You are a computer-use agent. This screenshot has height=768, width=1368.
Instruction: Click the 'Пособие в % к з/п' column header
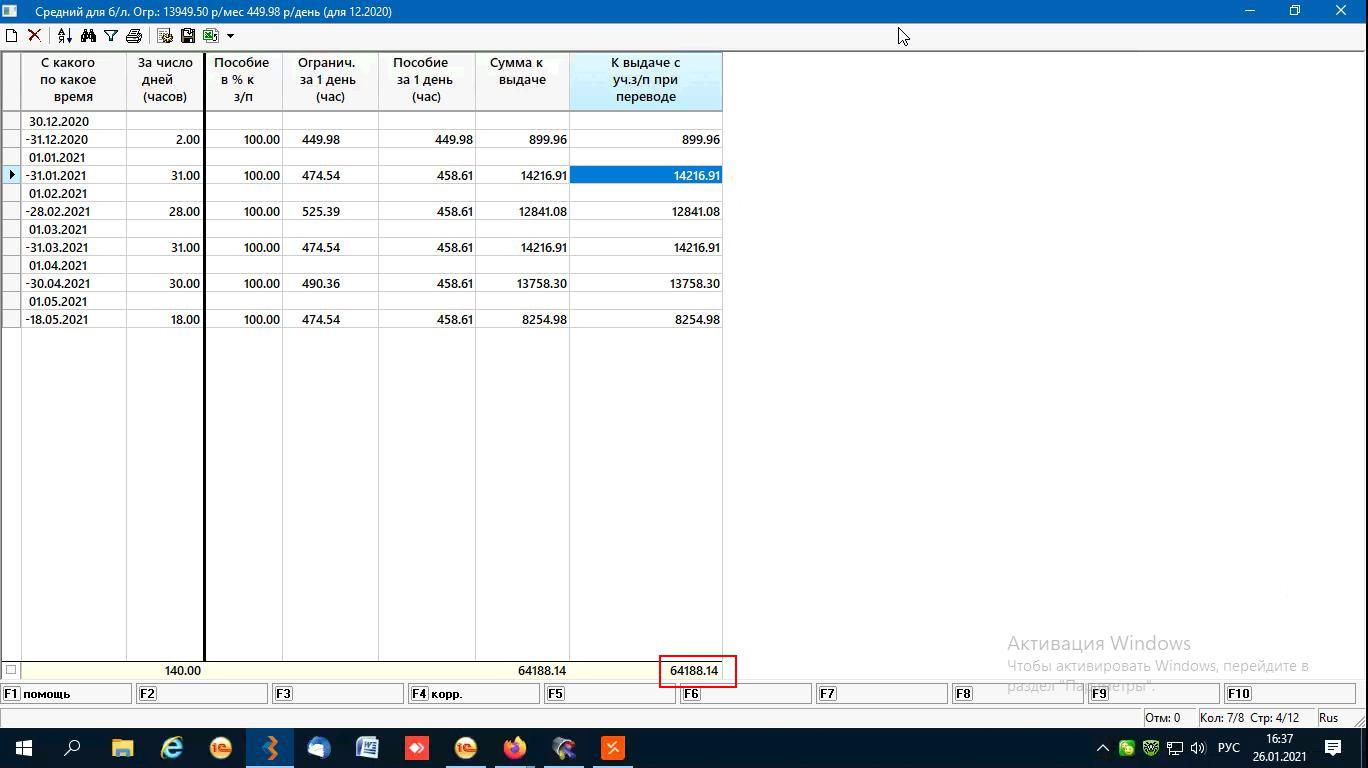(243, 80)
